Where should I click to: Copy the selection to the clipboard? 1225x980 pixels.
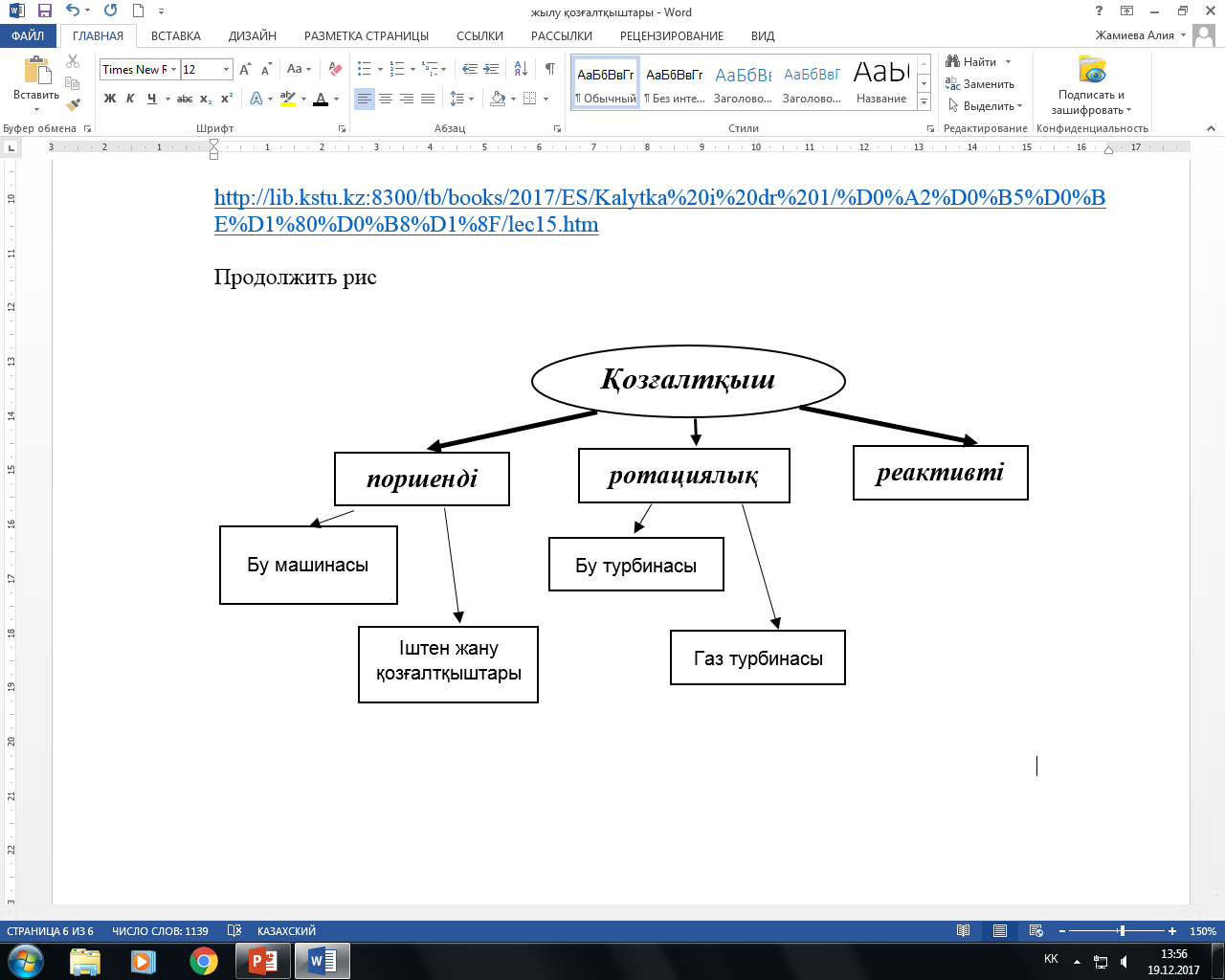[x=73, y=83]
